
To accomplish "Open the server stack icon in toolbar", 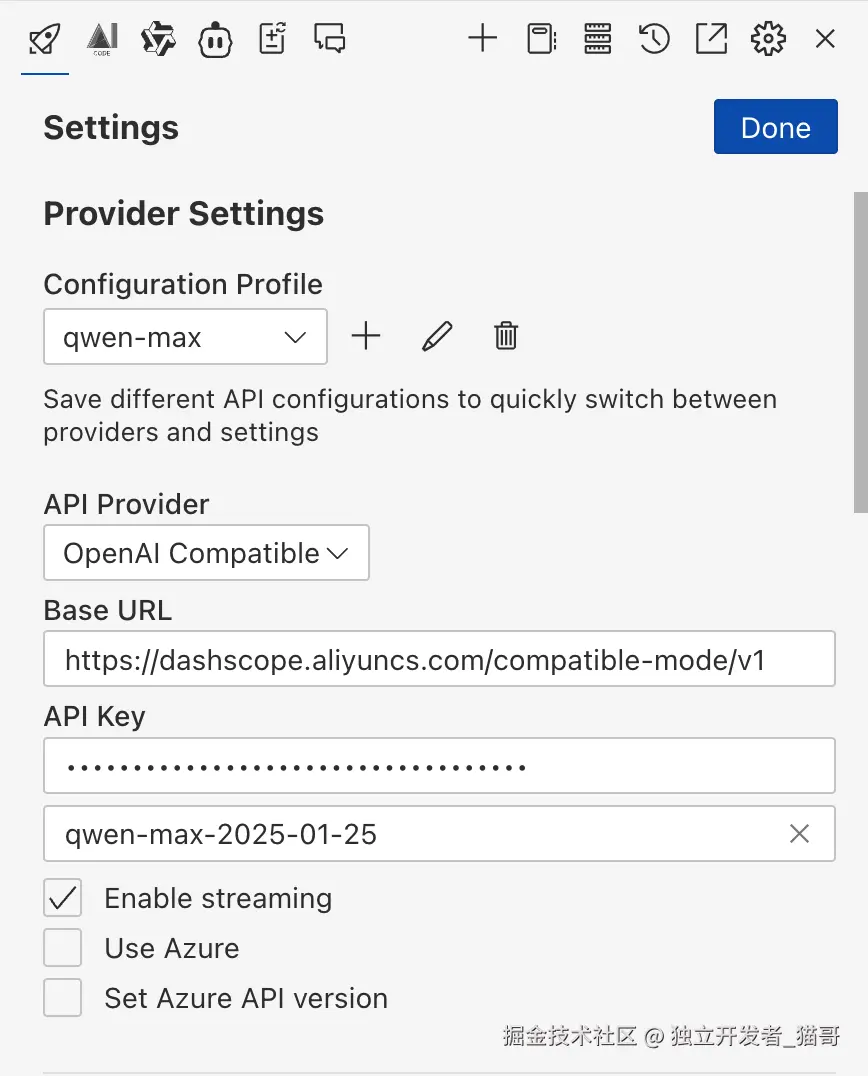I will pyautogui.click(x=597, y=39).
